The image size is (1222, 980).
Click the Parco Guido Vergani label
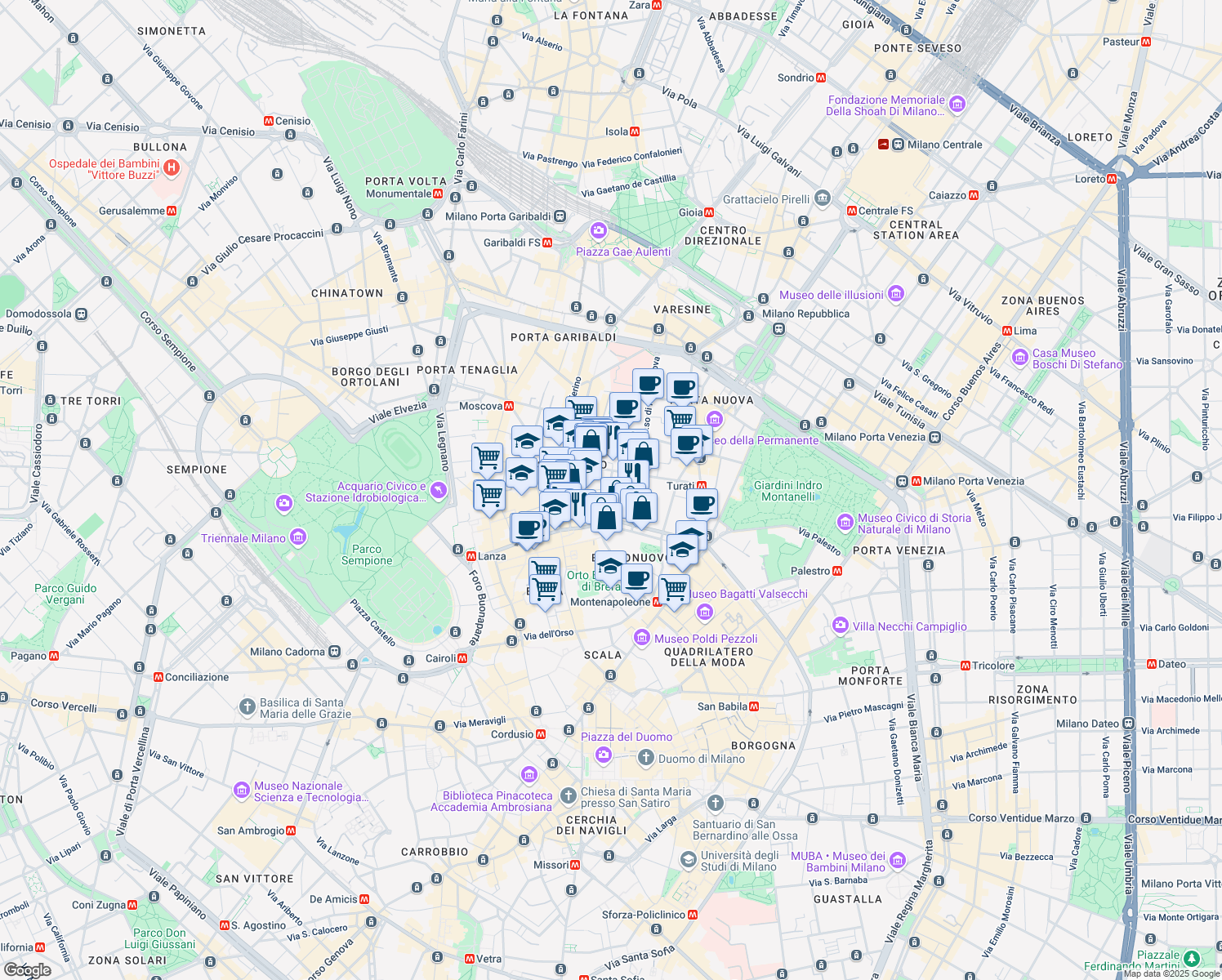pyautogui.click(x=65, y=594)
